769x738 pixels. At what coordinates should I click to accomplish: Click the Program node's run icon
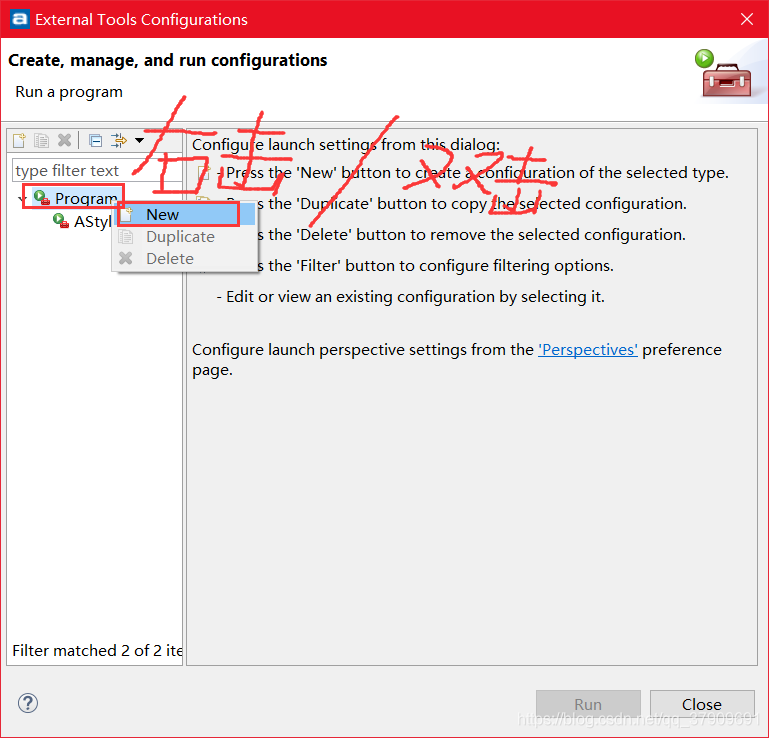42,198
